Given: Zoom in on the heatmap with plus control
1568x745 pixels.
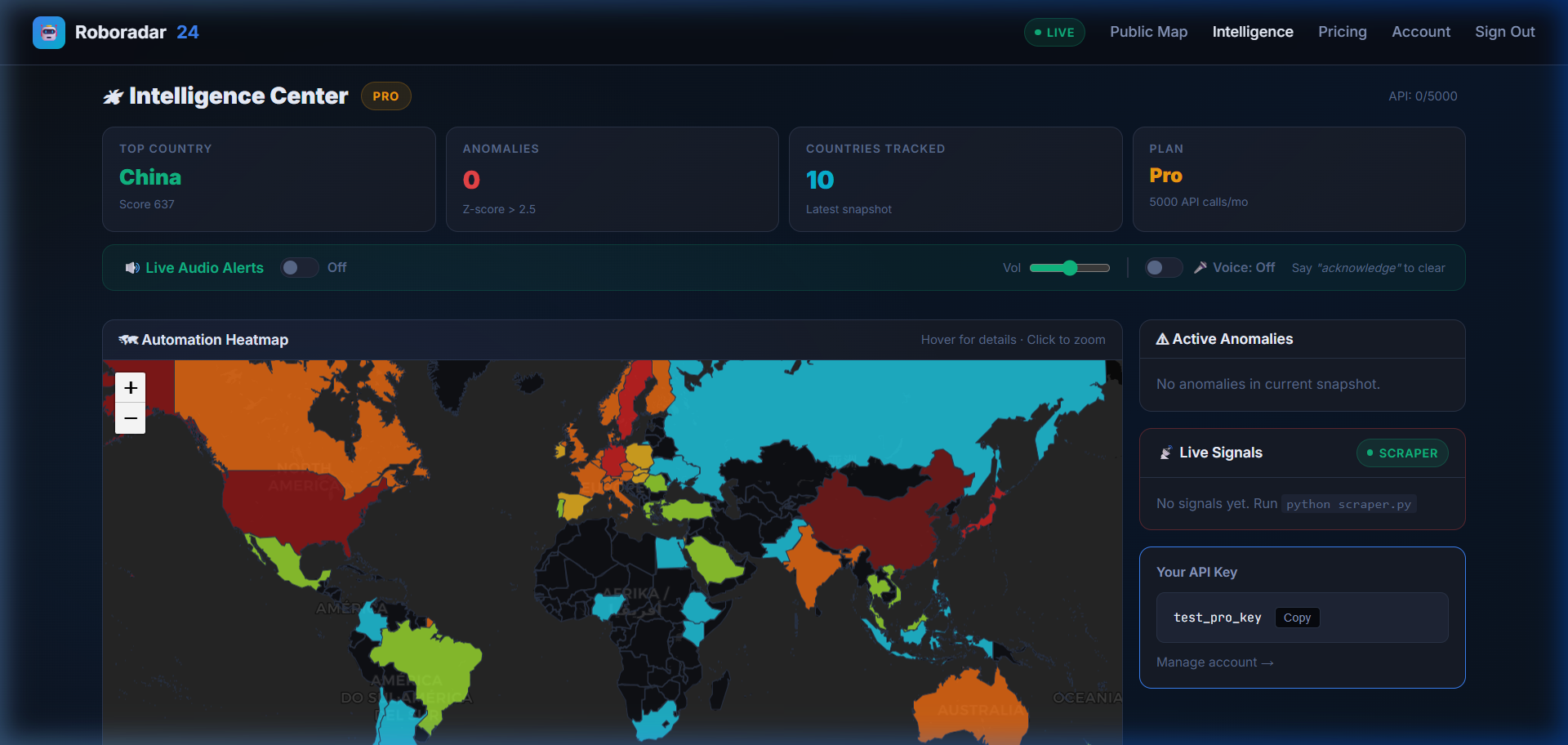Looking at the screenshot, I should coord(130,387).
